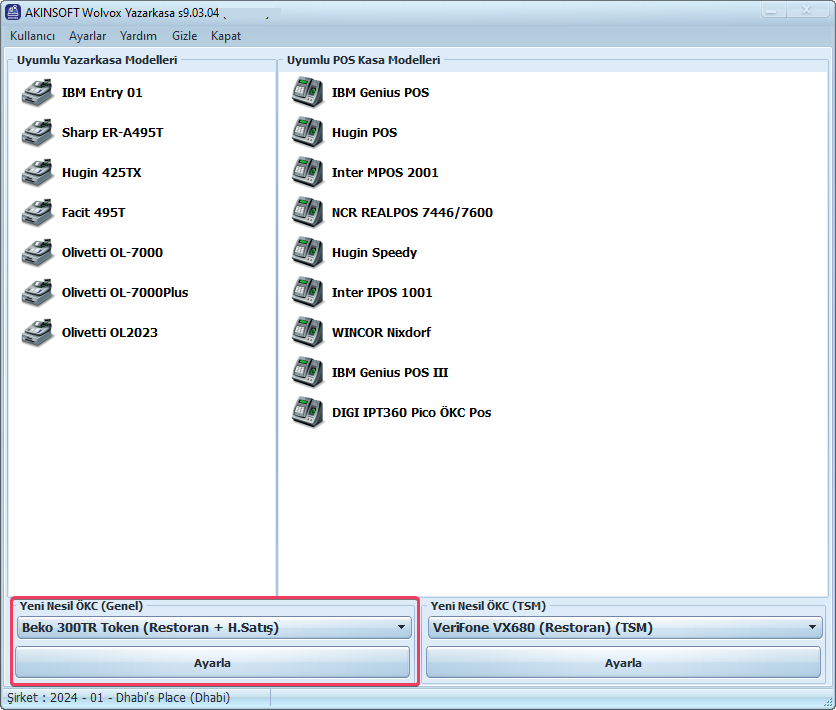Select the Sharp ER-A495T register icon
The height and width of the screenshot is (710, 836).
(37, 133)
